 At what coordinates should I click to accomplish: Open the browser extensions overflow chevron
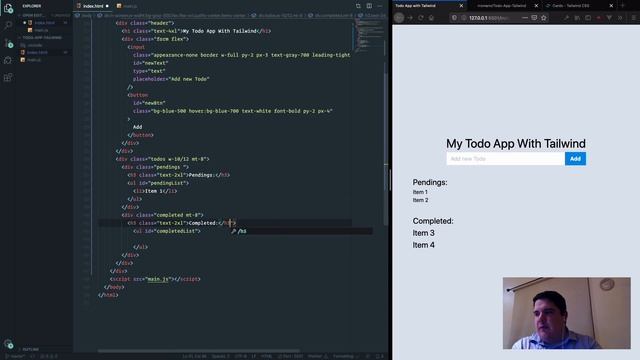click(x=620, y=18)
